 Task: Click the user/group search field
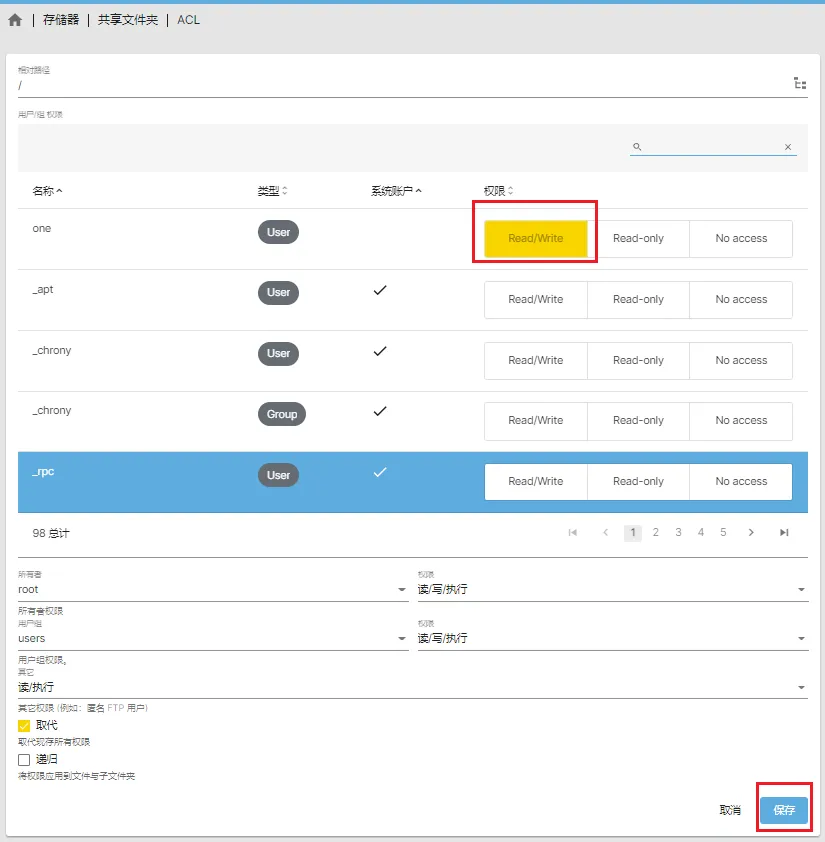click(713, 147)
